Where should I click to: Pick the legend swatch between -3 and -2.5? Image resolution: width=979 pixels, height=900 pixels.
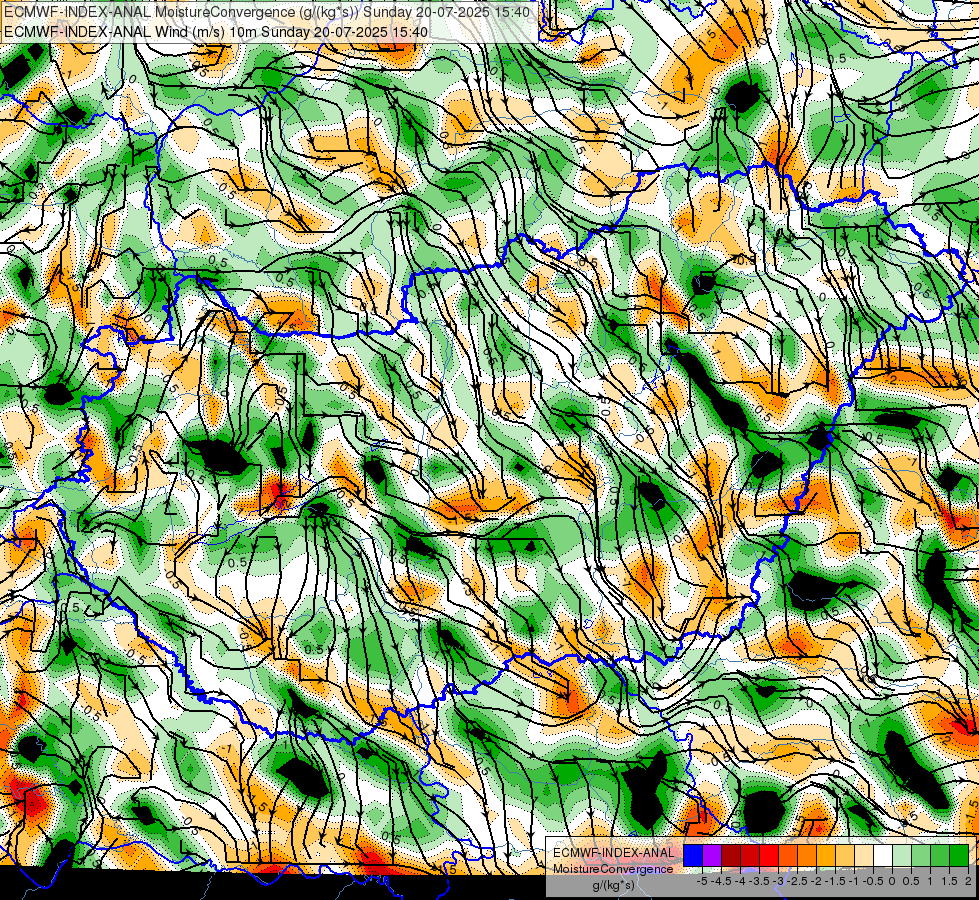(788, 855)
